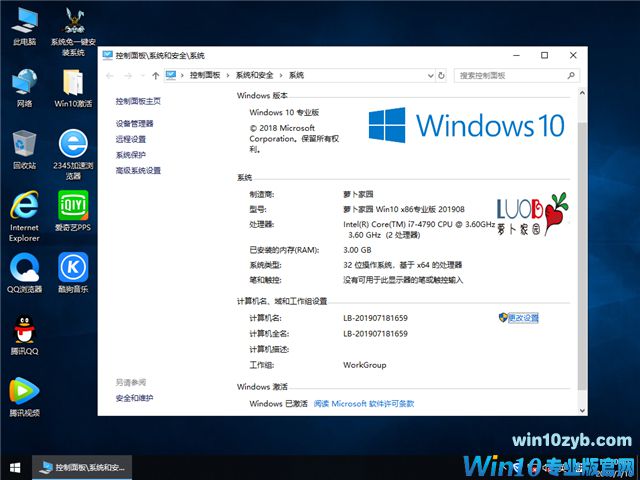Maximize the Control Panel window
The height and width of the screenshot is (480, 640).
[x=544, y=55]
